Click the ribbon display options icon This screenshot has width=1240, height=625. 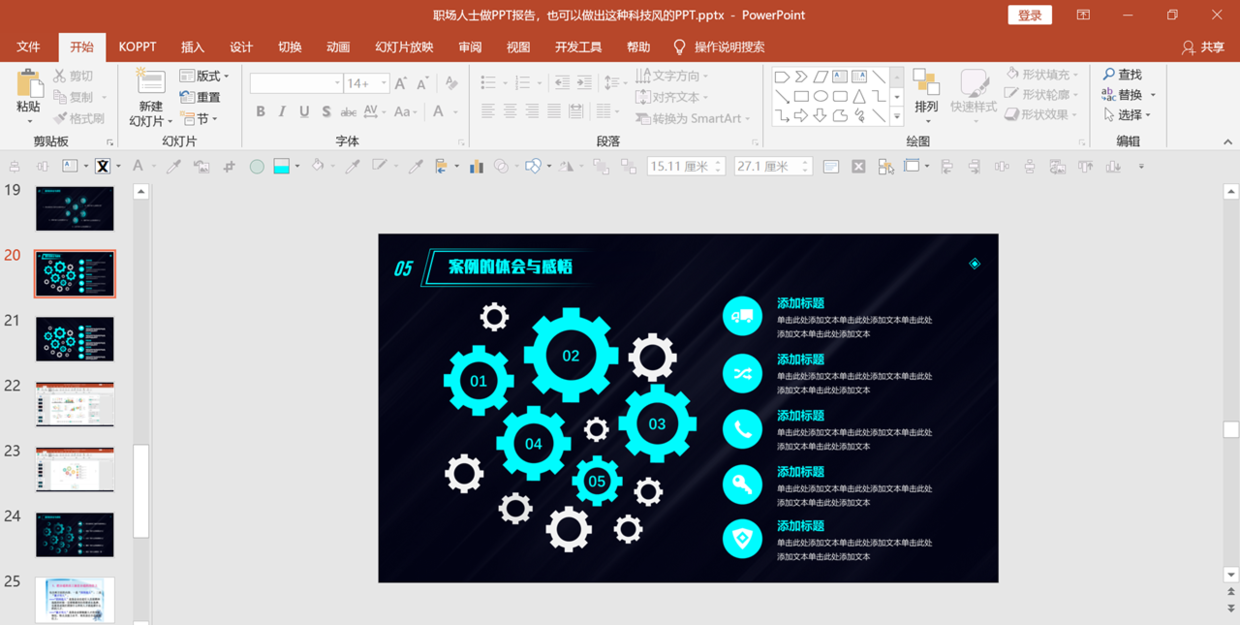point(1083,15)
